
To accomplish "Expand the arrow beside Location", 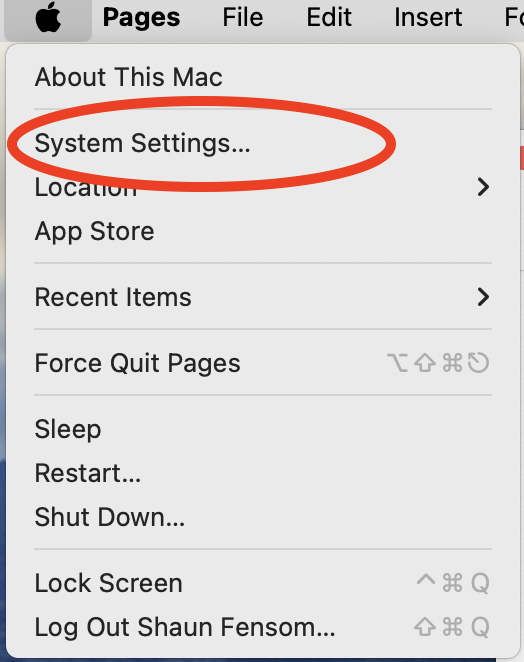I will (x=483, y=187).
